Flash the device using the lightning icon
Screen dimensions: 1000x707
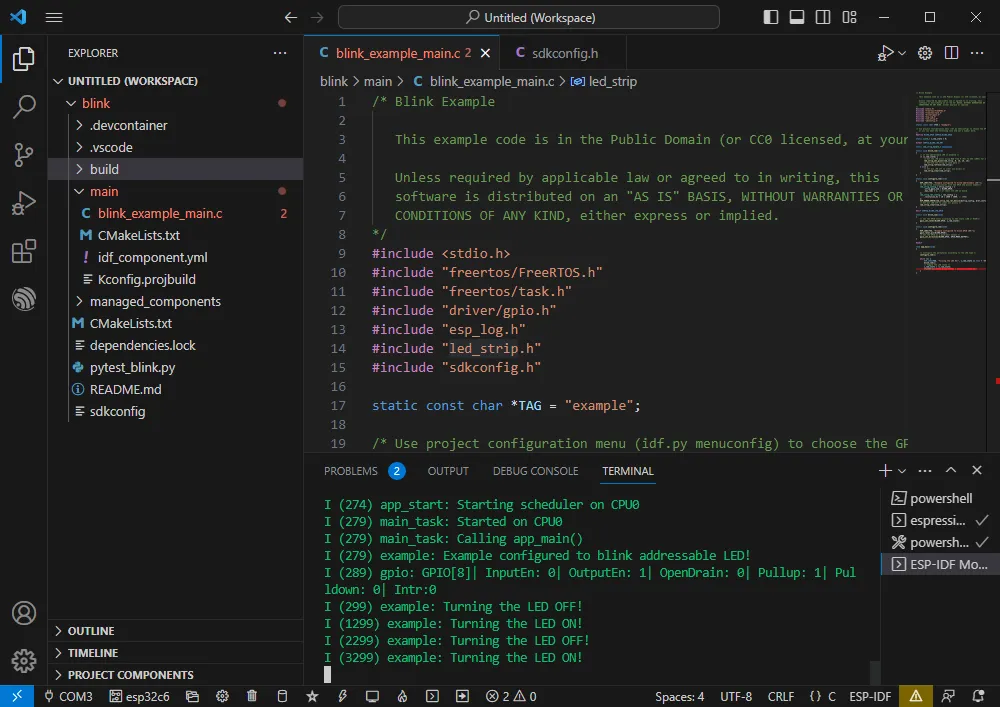pos(342,695)
